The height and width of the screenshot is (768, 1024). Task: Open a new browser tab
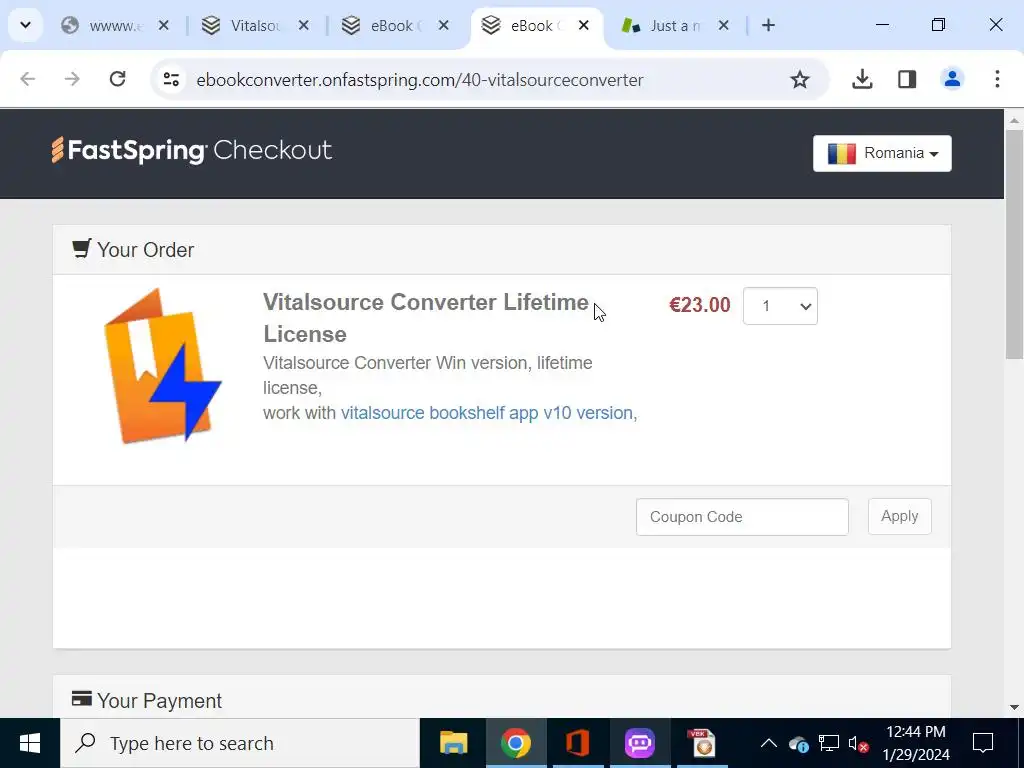[x=769, y=25]
